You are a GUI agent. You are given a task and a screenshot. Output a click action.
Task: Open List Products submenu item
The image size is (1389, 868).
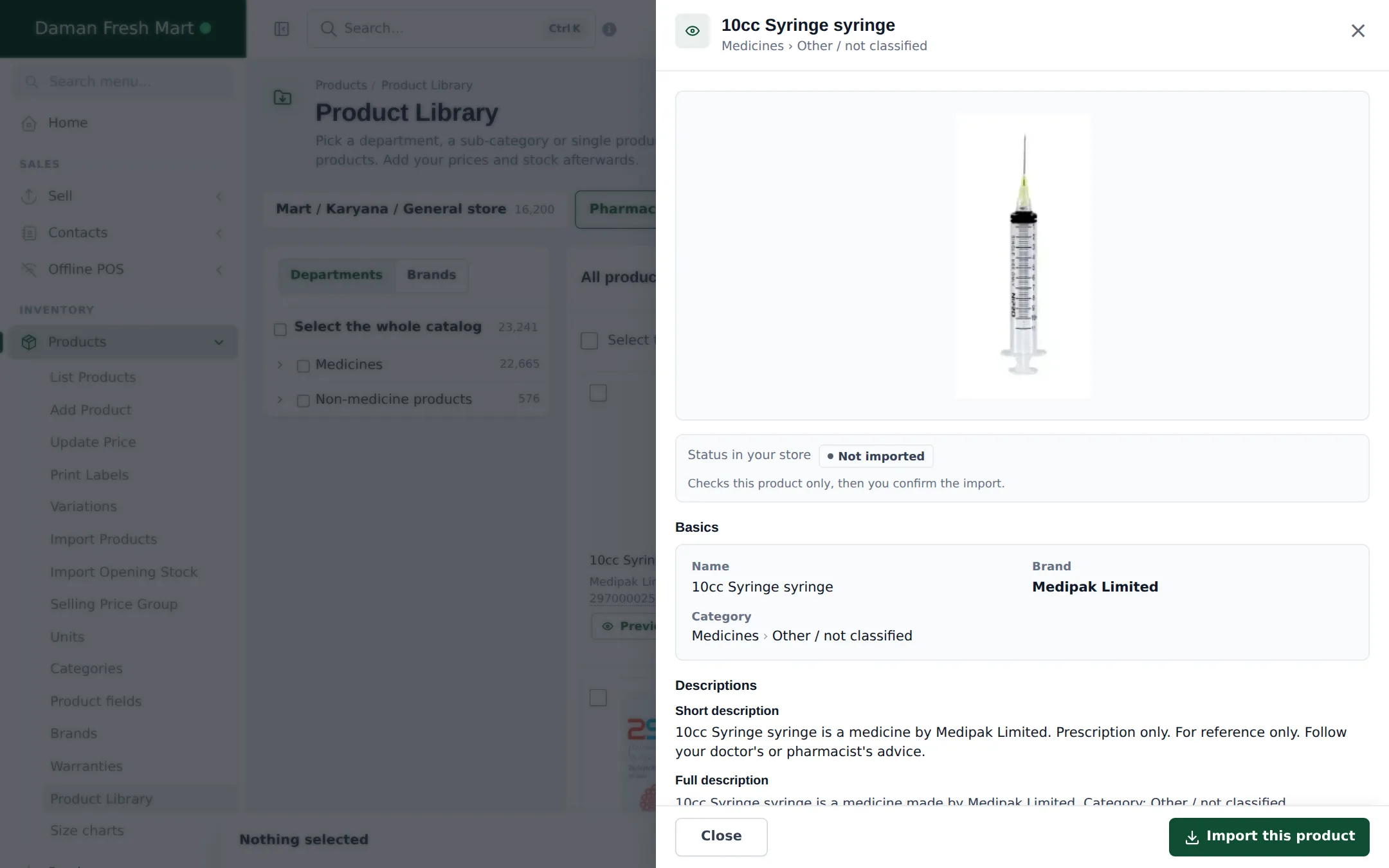click(93, 377)
